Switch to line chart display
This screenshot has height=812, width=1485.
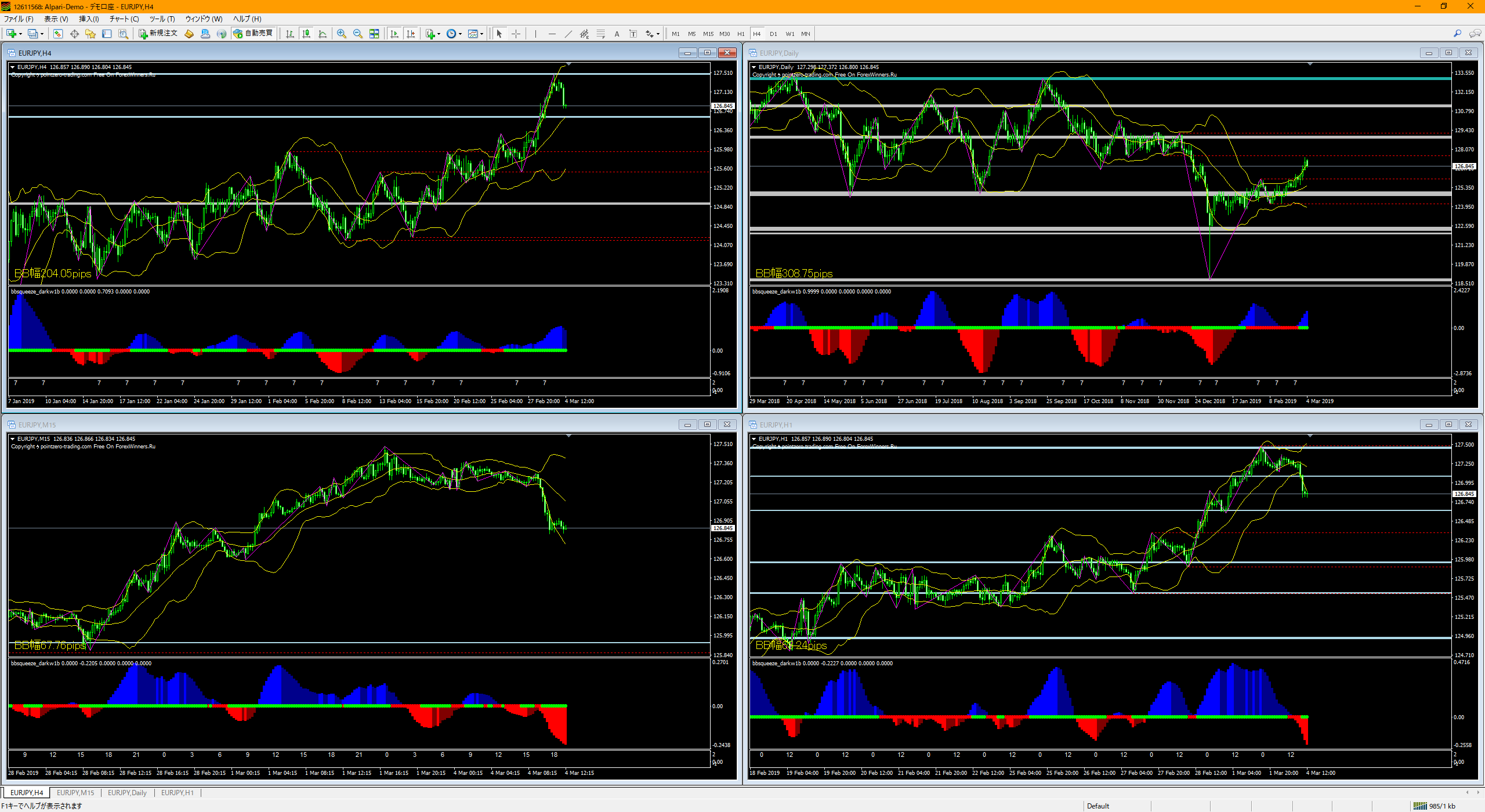(323, 34)
